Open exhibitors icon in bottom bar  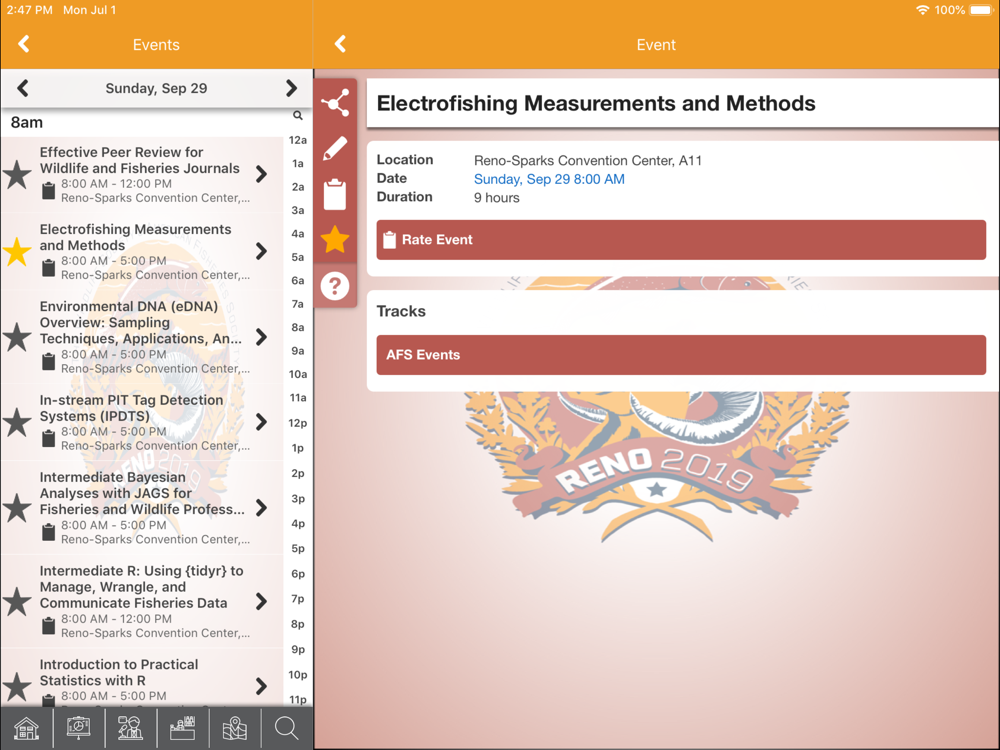(x=182, y=728)
